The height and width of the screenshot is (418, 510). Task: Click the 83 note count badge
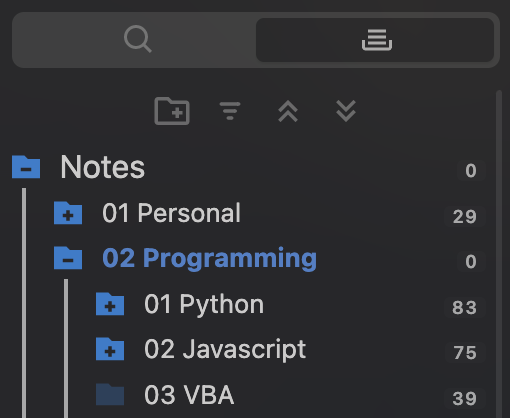click(x=465, y=307)
